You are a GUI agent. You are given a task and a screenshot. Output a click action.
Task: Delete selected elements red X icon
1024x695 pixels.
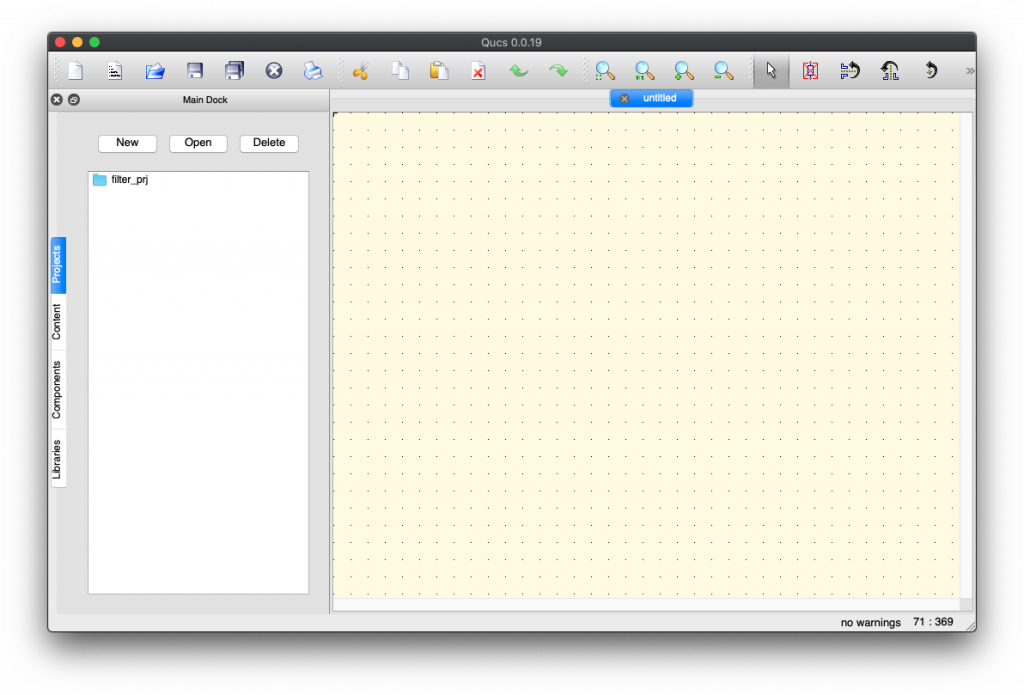(478, 71)
